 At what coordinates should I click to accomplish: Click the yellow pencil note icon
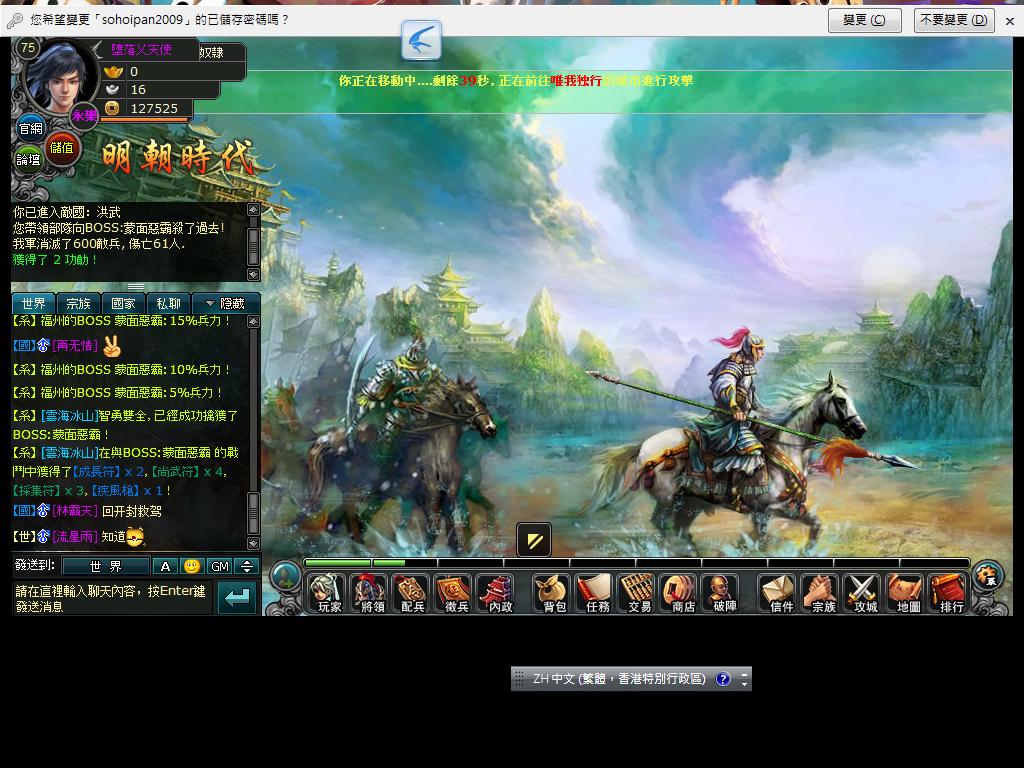pos(534,540)
